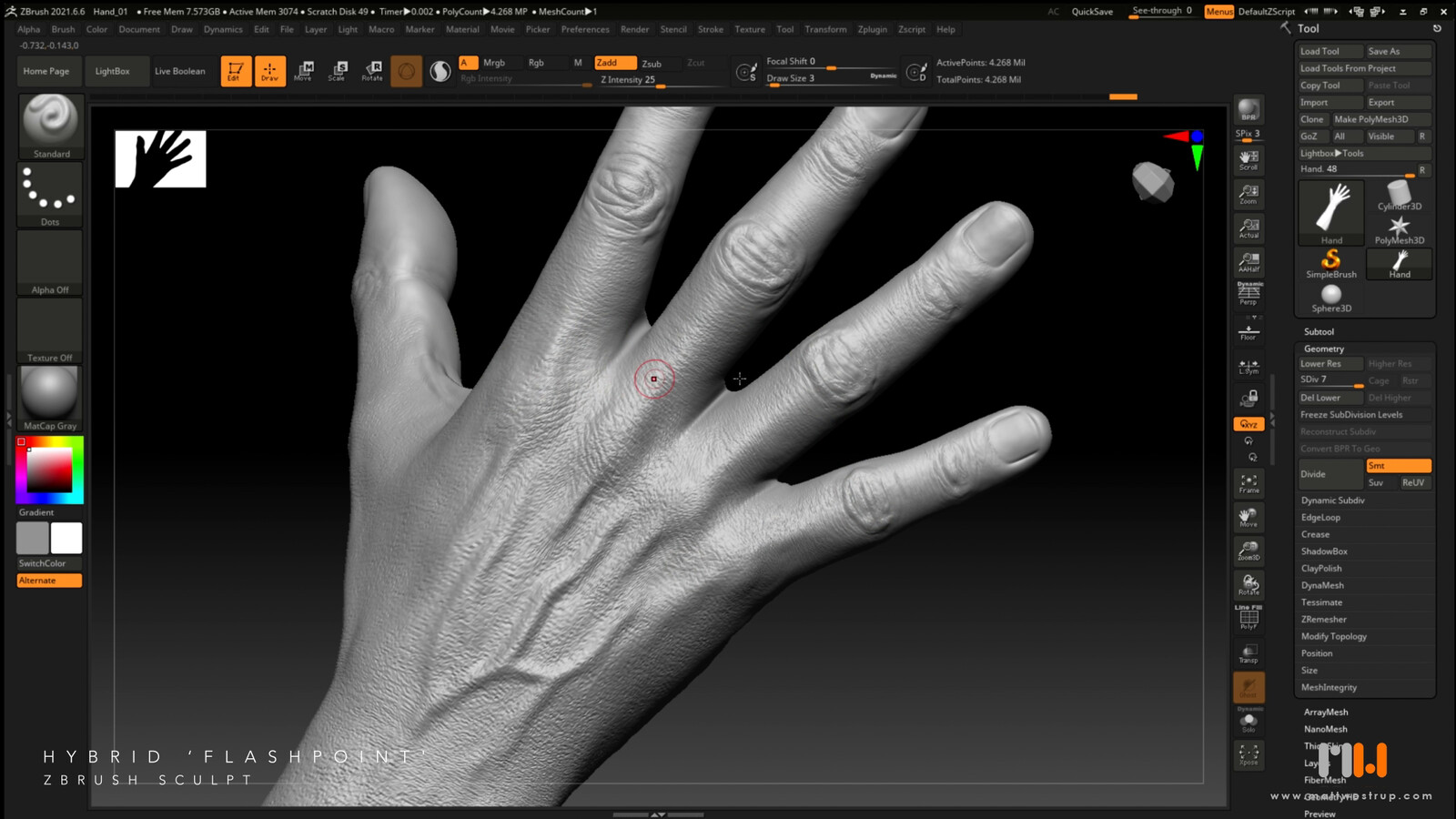The height and width of the screenshot is (819, 1456).
Task: Open the MatCap Gray material selector
Action: point(50,398)
